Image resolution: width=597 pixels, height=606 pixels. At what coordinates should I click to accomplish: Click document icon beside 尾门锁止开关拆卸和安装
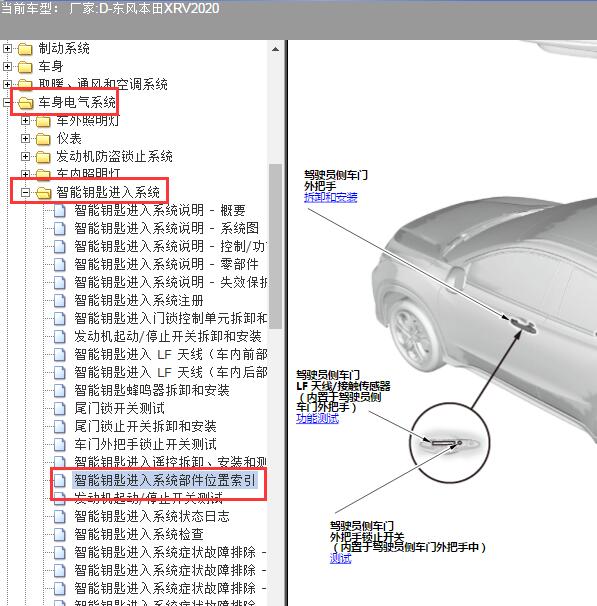coord(60,426)
